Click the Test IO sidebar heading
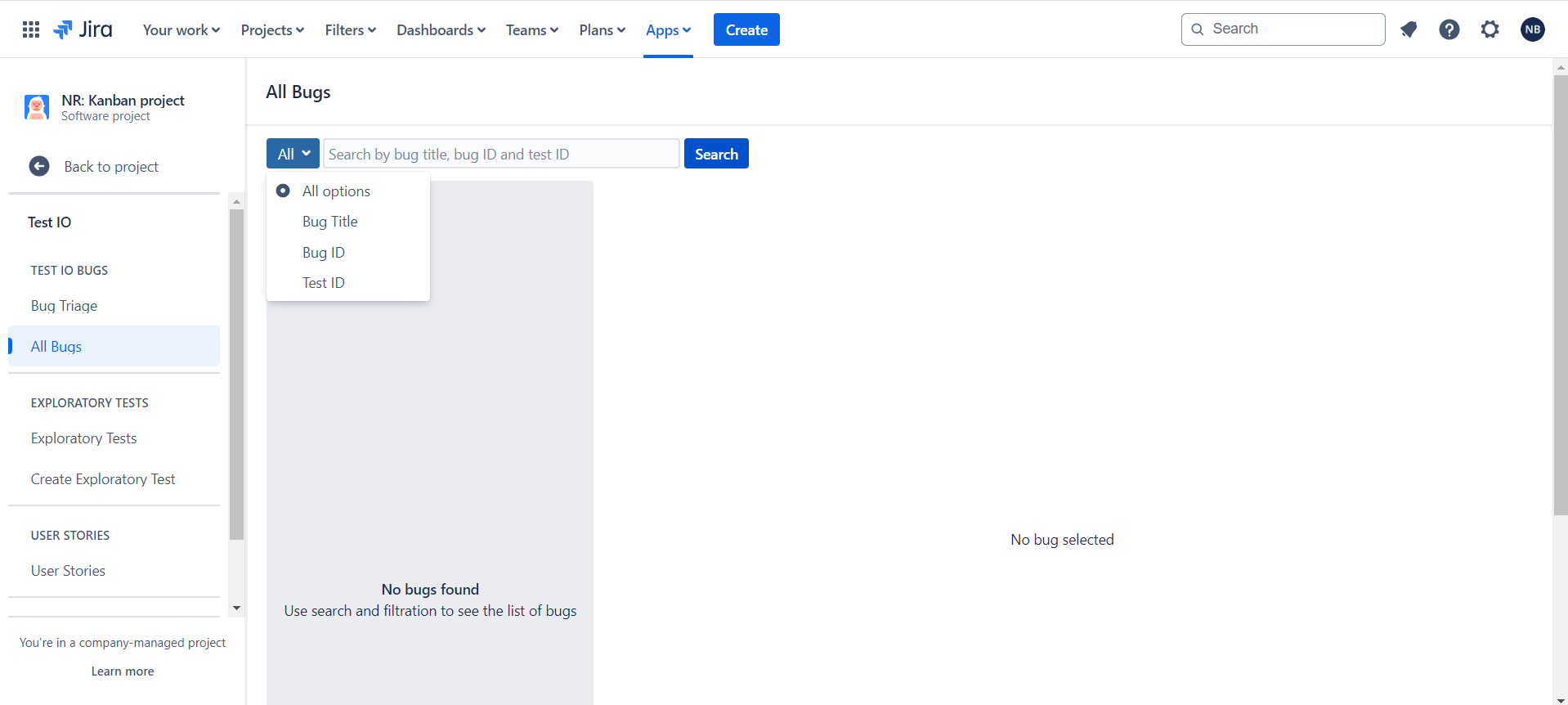 49,222
